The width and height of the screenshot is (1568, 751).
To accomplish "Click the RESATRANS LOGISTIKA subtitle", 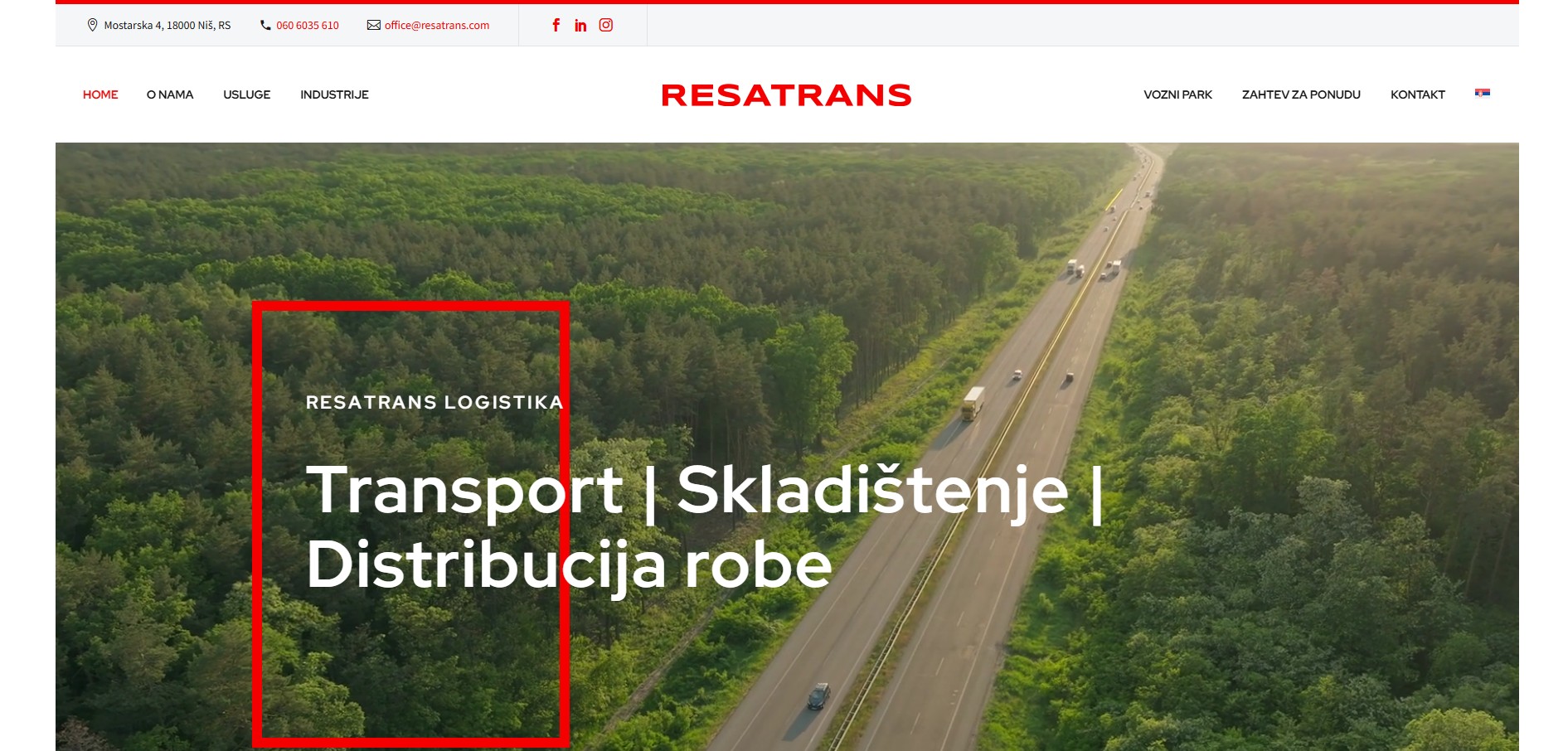I will [x=434, y=402].
